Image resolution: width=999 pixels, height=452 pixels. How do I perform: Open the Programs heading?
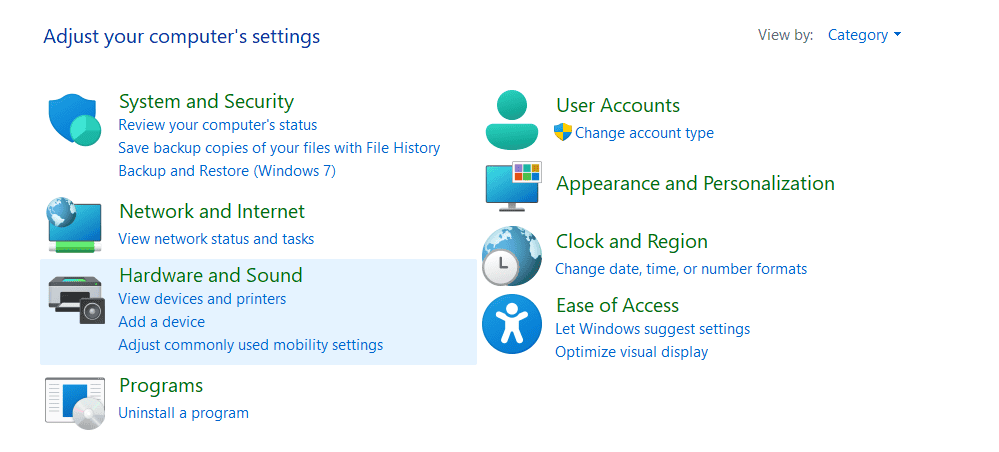[x=161, y=386]
